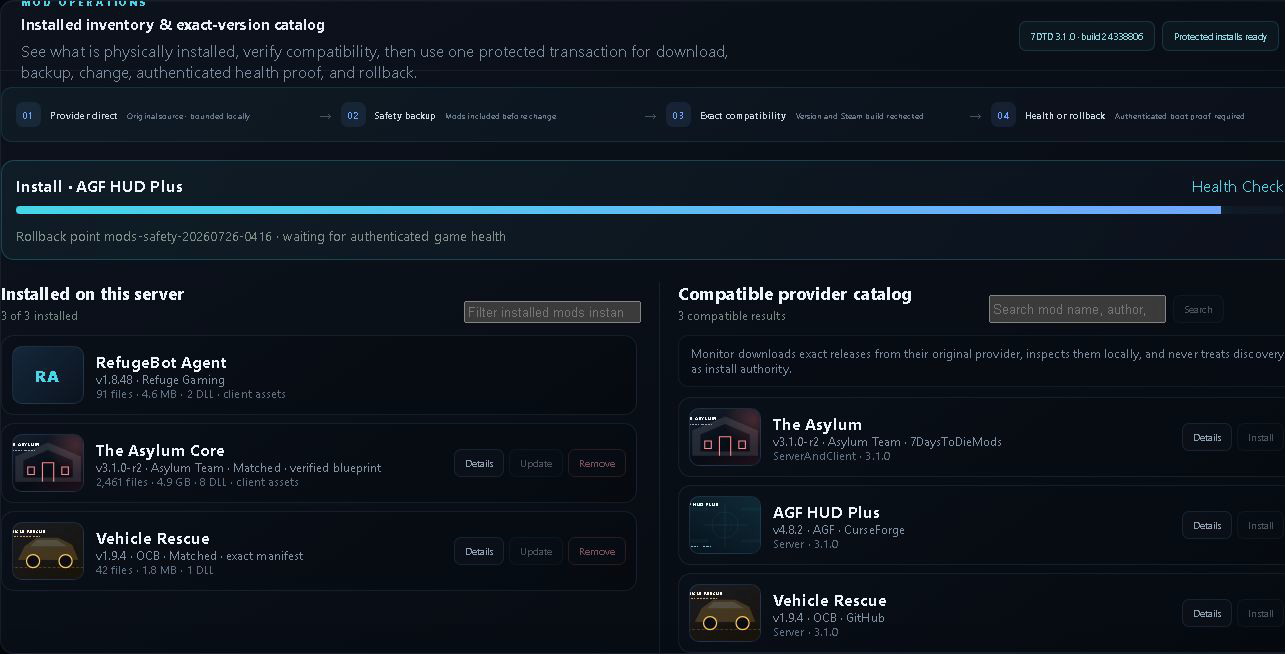Image resolution: width=1285 pixels, height=654 pixels.
Task: Click 'ServerAndClient · 3.1.0' line
Action: point(832,456)
